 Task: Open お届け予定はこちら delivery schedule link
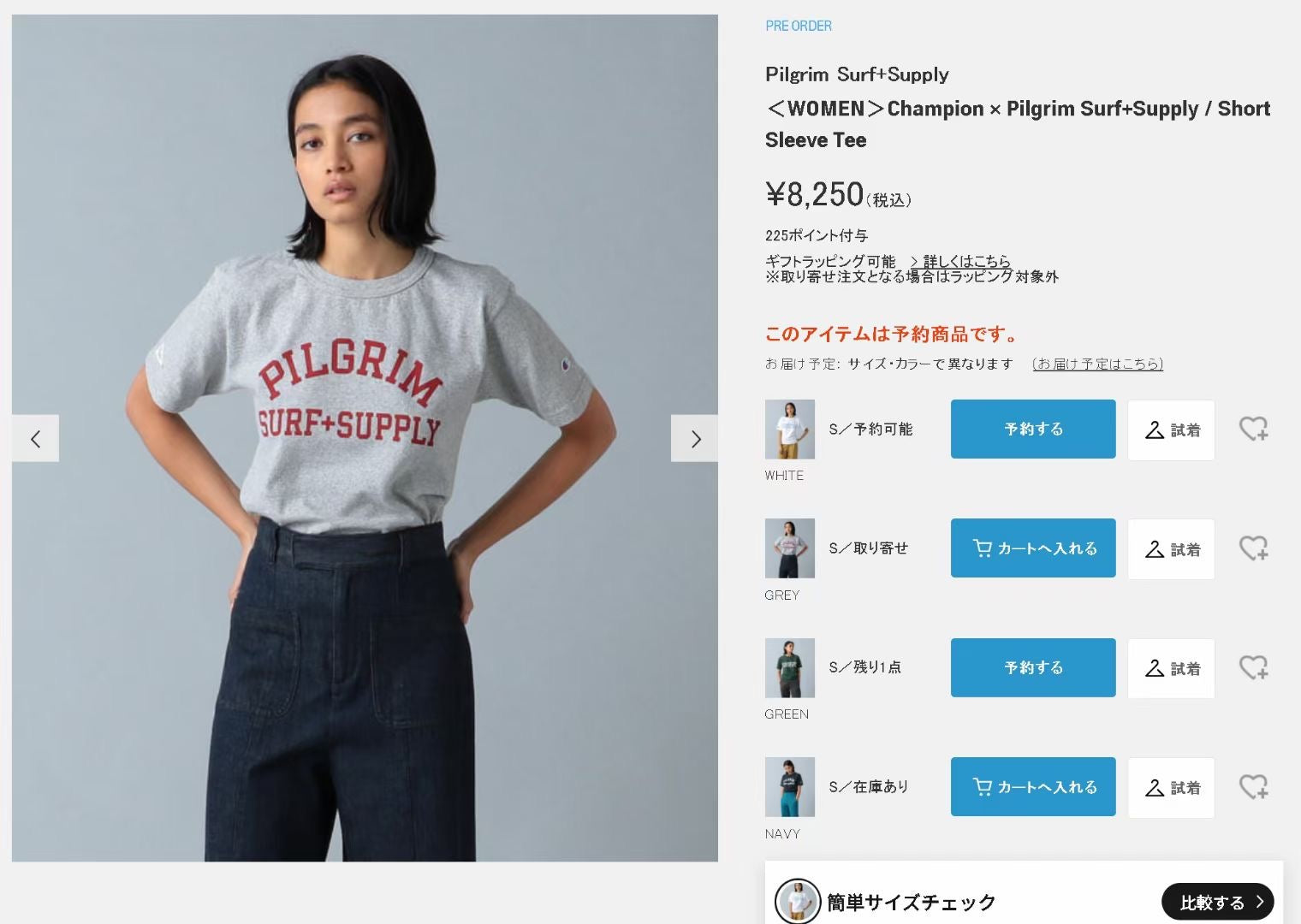(x=1098, y=364)
